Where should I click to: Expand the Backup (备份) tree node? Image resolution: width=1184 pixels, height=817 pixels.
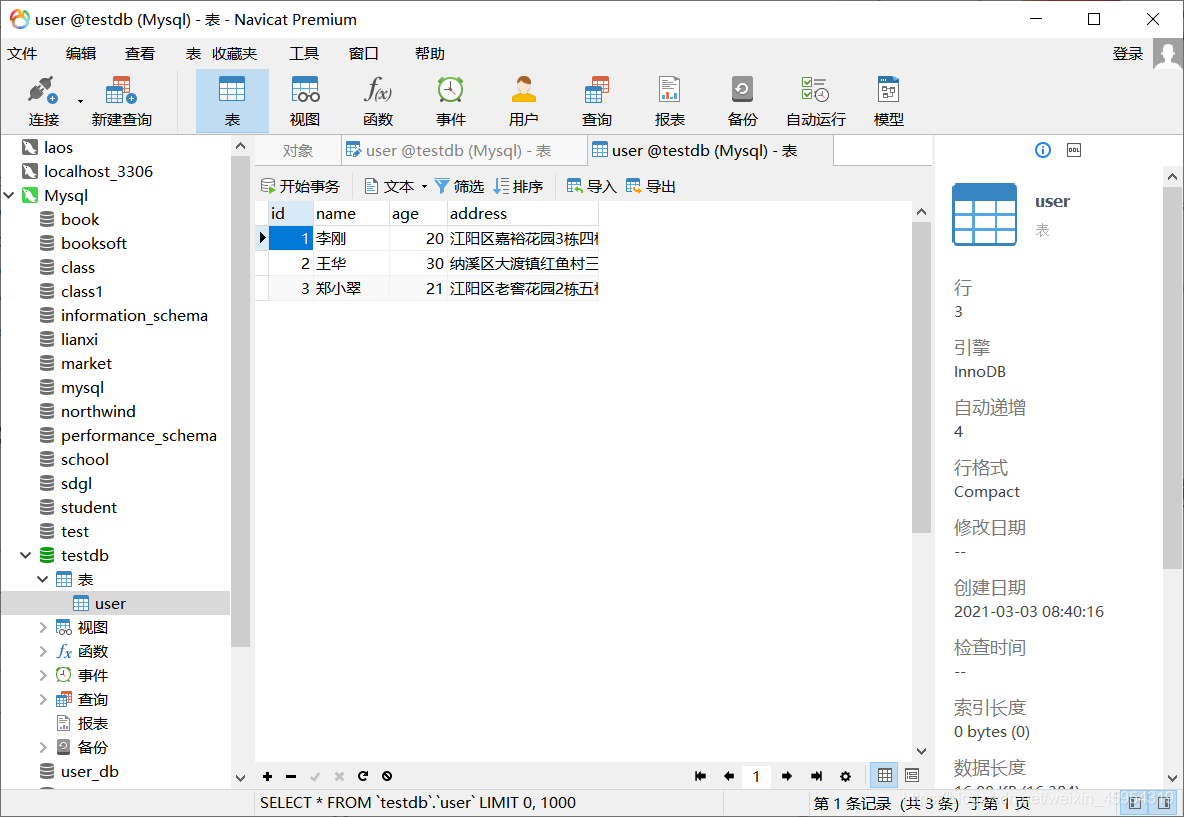tap(43, 748)
